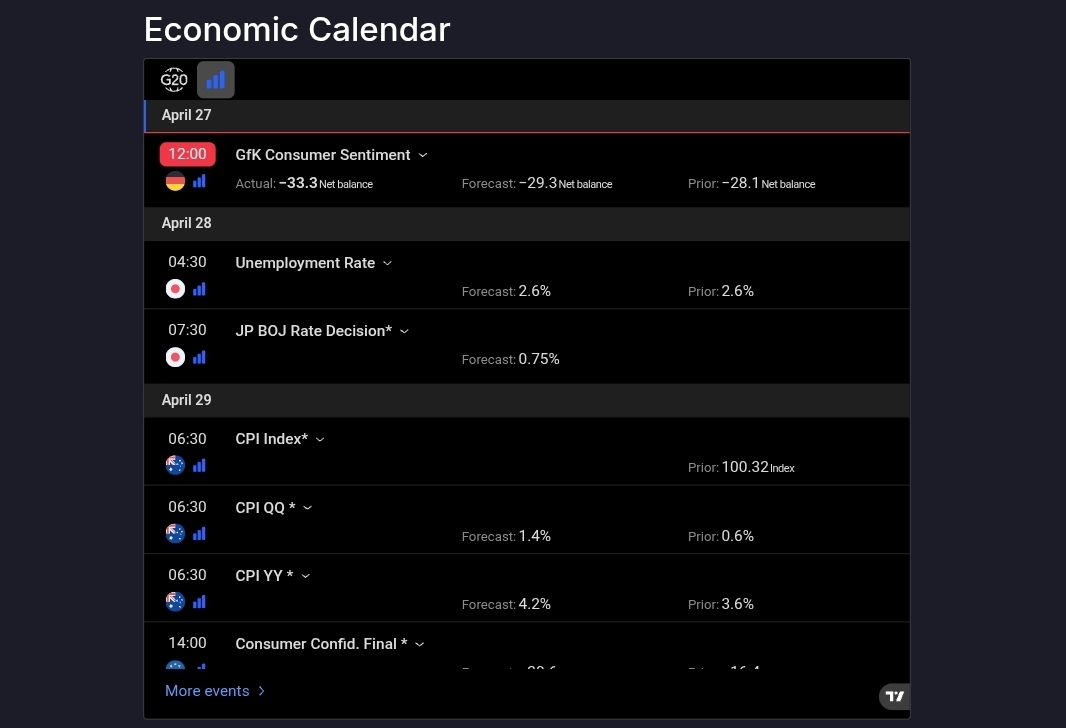1066x728 pixels.
Task: Click Japan flag beside BOJ Rate Decision
Action: point(175,357)
